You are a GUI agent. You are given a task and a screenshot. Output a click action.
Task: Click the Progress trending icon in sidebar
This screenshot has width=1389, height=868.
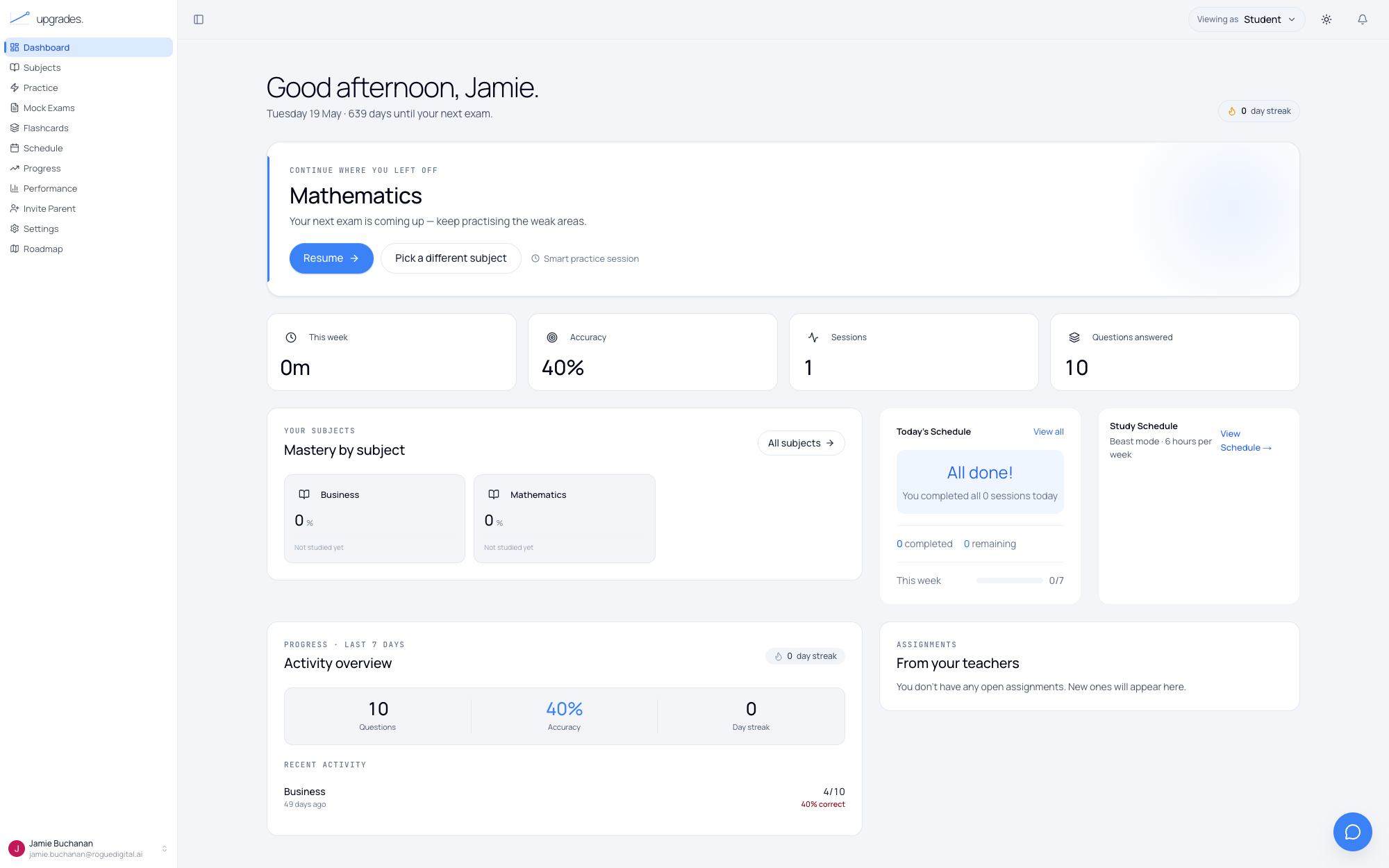pyautogui.click(x=15, y=168)
